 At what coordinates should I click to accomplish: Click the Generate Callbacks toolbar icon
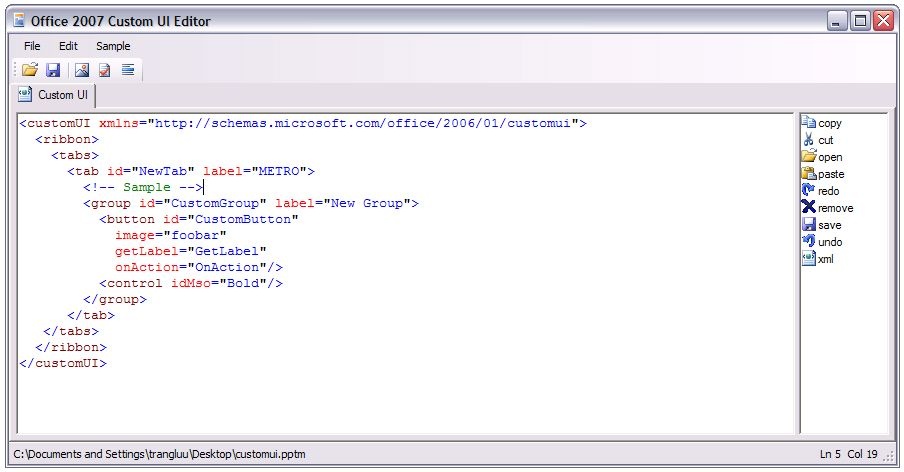pyautogui.click(x=128, y=70)
